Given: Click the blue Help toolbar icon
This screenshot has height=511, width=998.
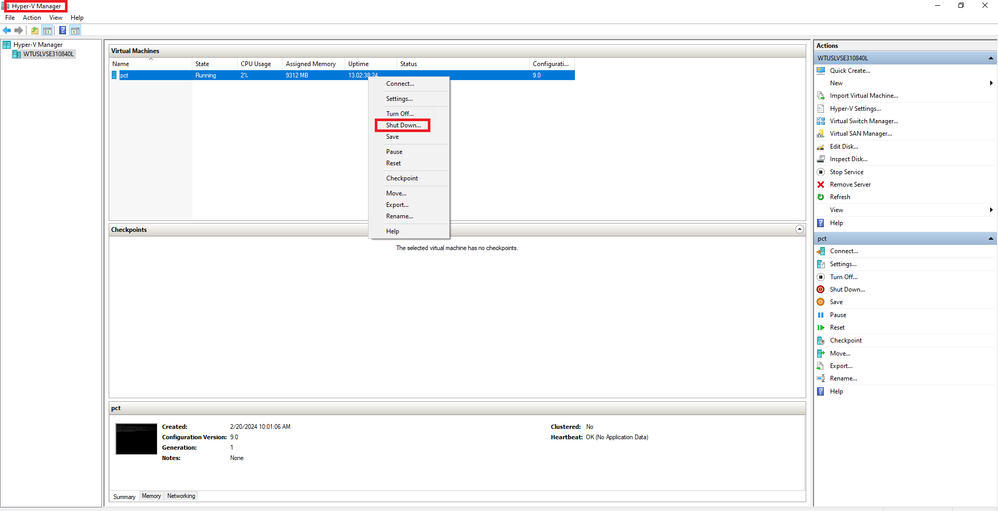Looking at the screenshot, I should tap(62, 30).
